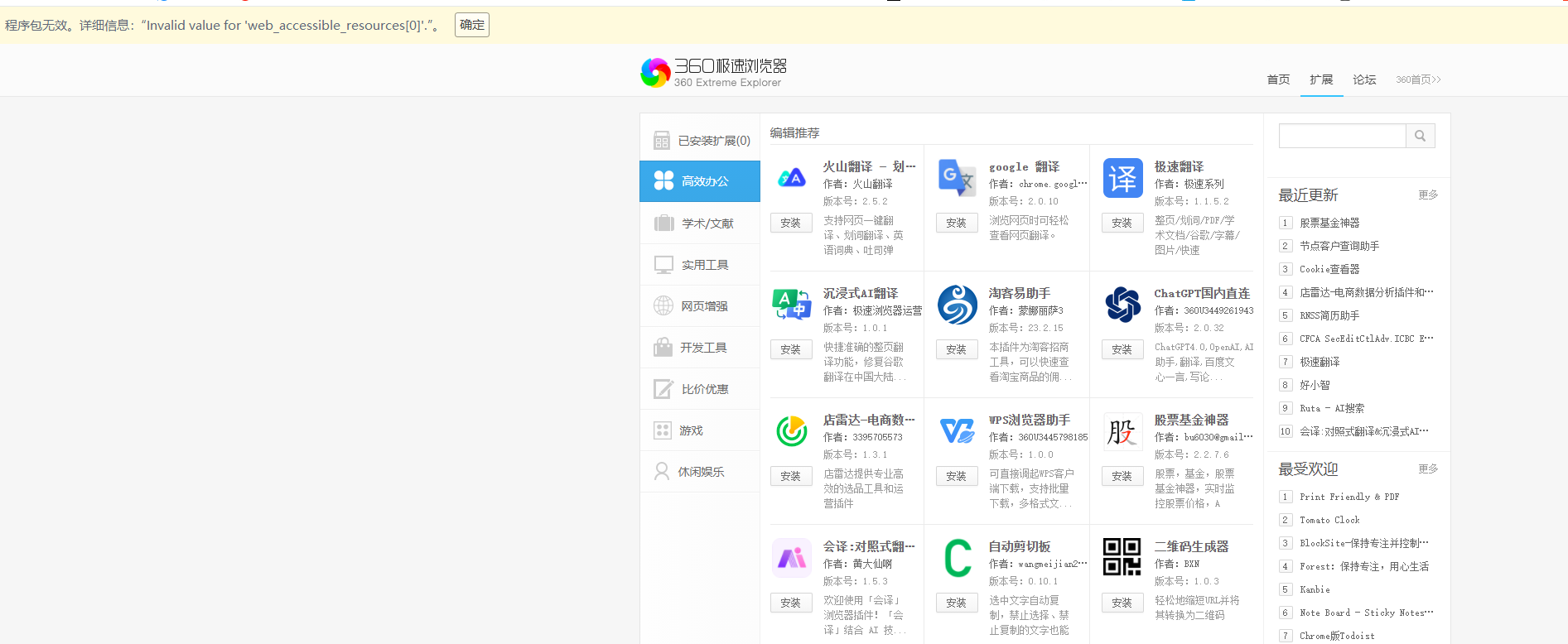Click the 高效办公 clover icon
The width and height of the screenshot is (1568, 644).
[663, 180]
